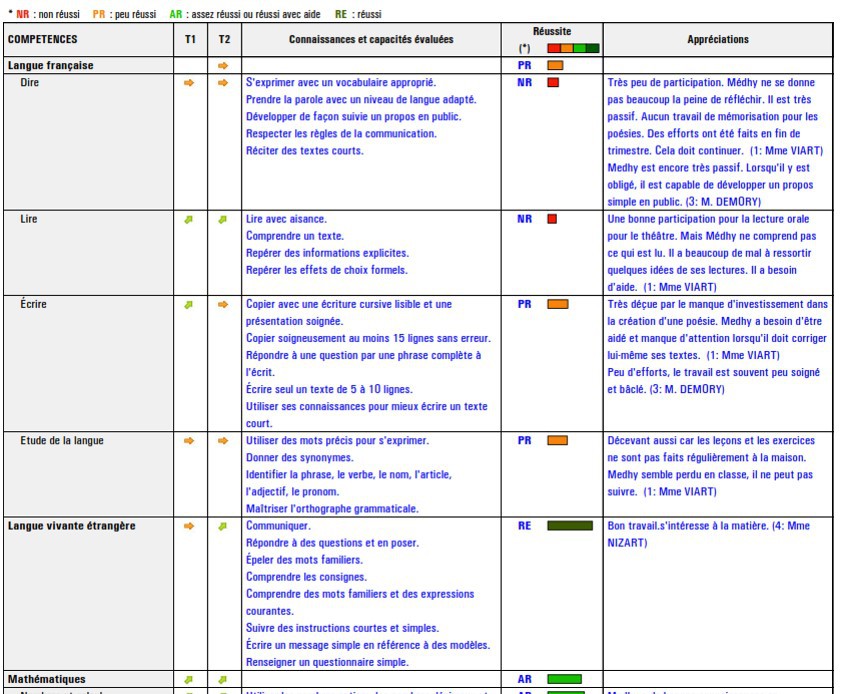Click the orange T1 arrow for Dire
844x694 pixels.
(189, 83)
